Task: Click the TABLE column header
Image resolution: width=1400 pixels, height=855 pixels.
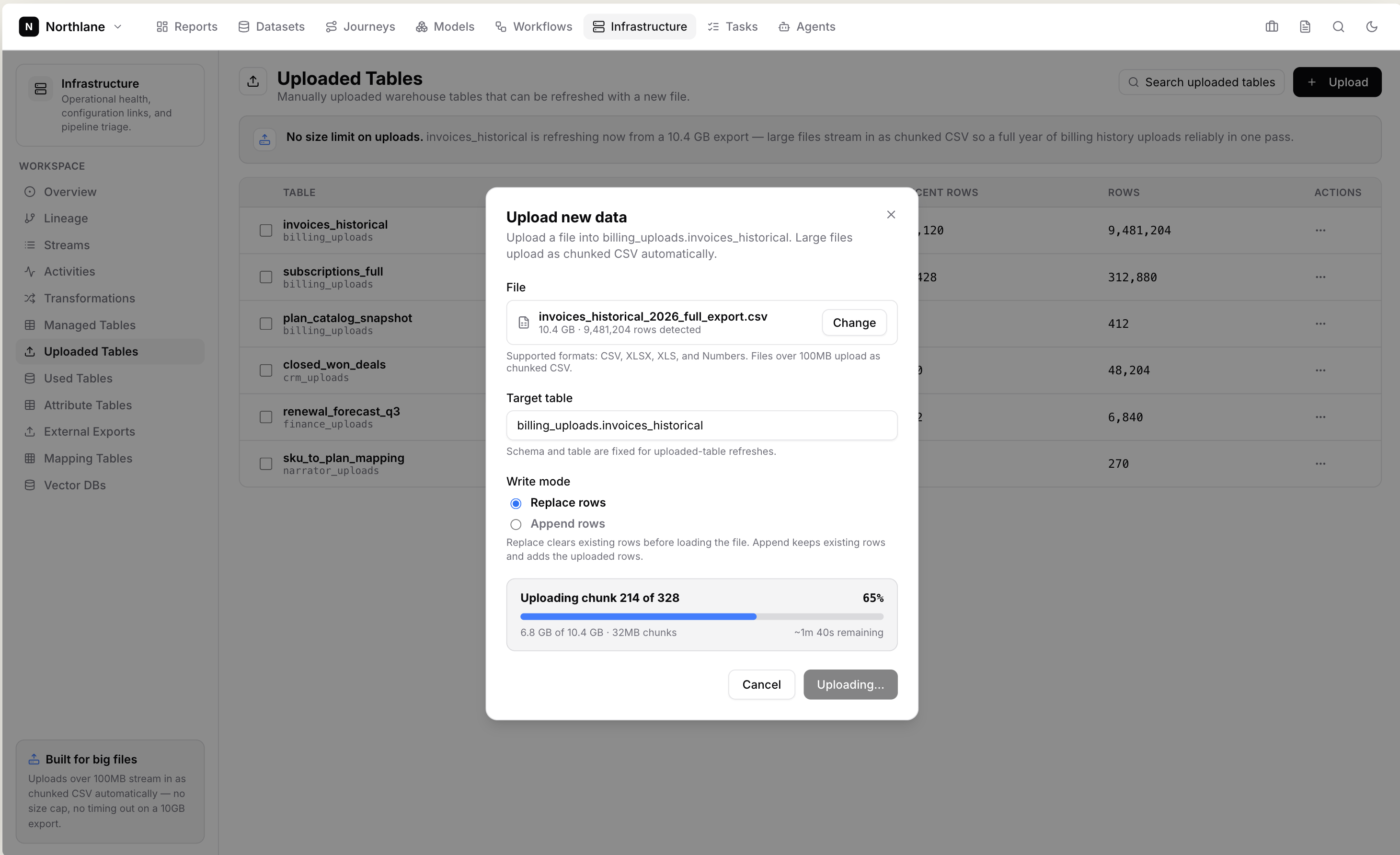Action: point(299,192)
